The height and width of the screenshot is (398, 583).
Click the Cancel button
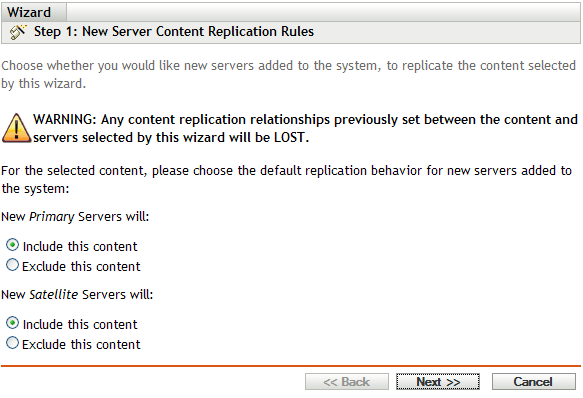click(x=534, y=382)
